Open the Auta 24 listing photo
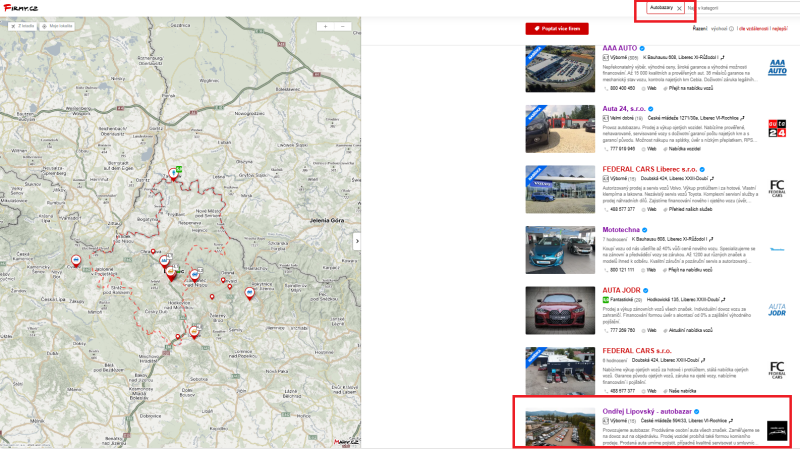This screenshot has width=800, height=449. click(x=560, y=129)
